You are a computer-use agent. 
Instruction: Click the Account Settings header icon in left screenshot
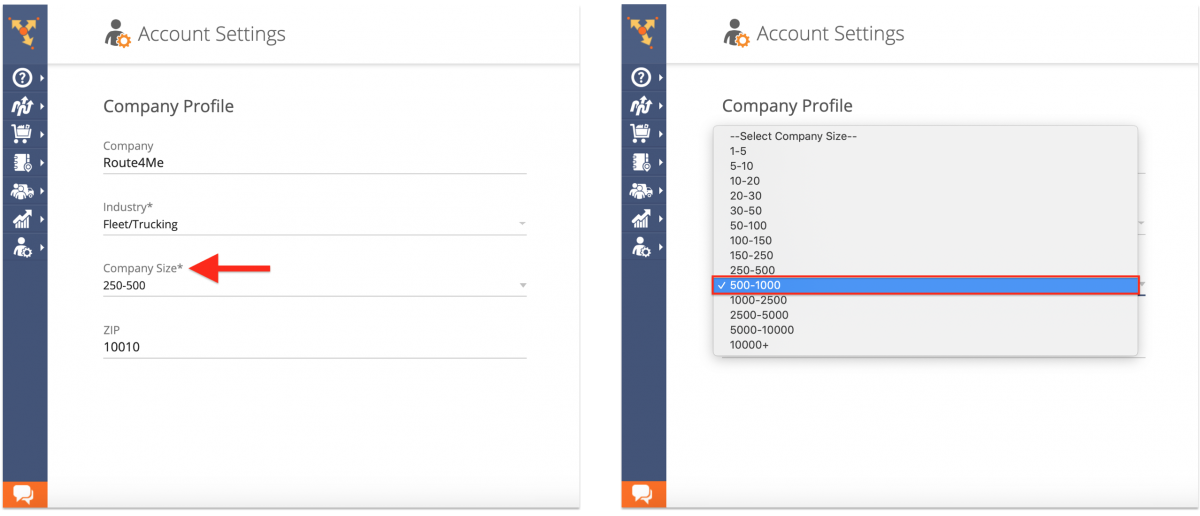(118, 34)
